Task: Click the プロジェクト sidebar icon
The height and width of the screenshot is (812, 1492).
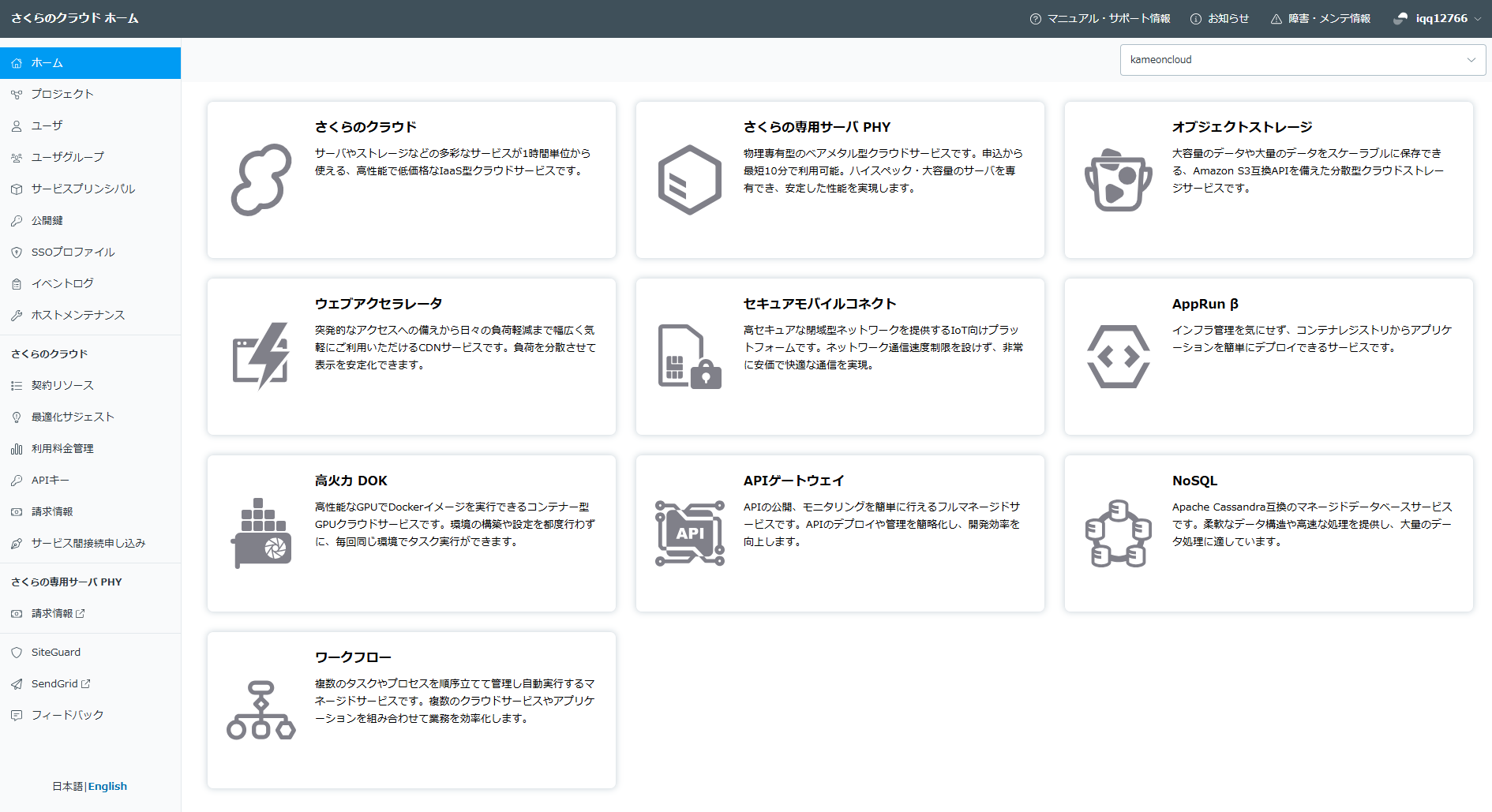Action: click(x=17, y=94)
